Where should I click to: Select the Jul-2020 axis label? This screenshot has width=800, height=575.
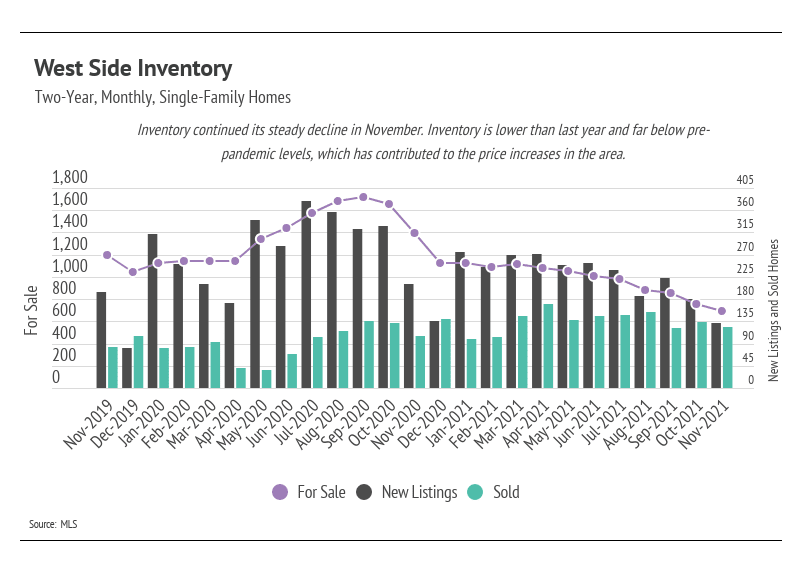295,422
